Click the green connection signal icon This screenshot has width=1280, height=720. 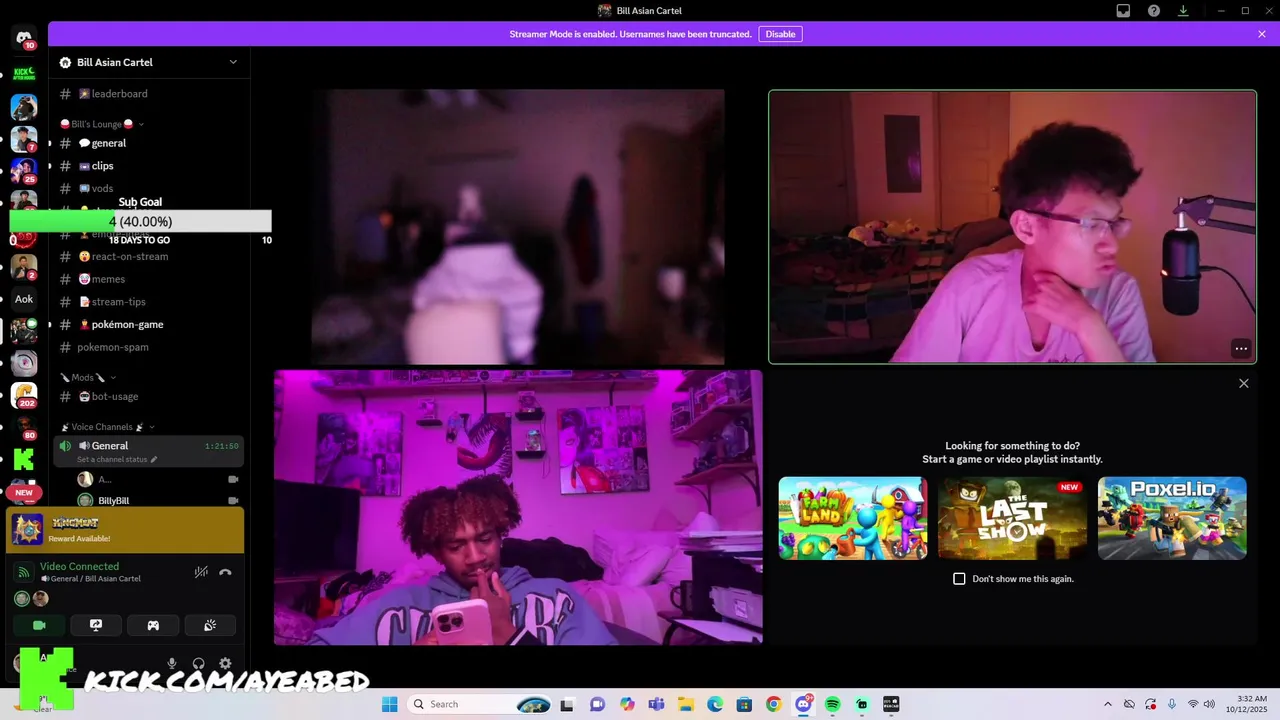[x=23, y=572]
